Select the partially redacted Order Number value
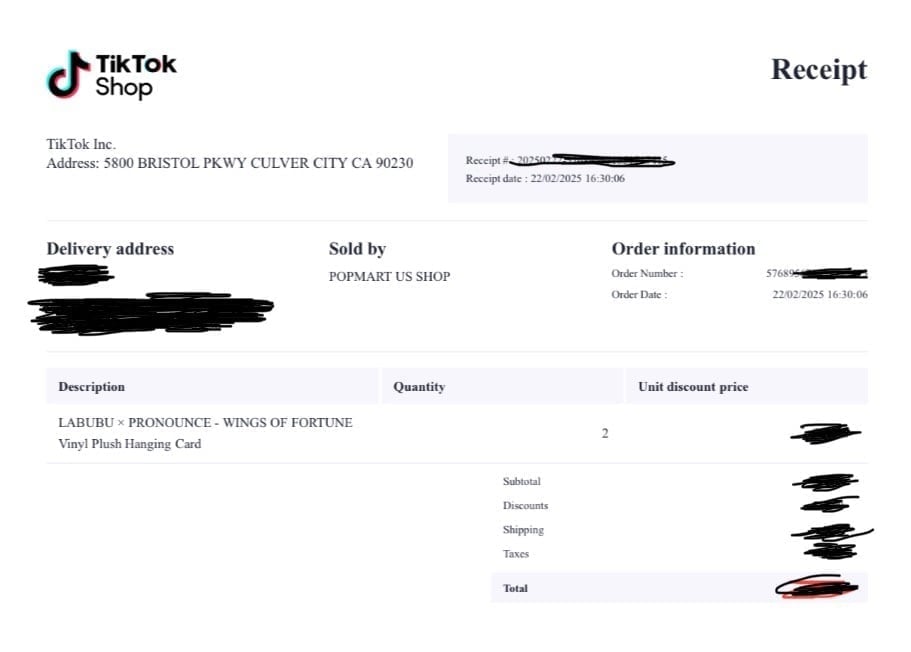This screenshot has width=911, height=652. [x=816, y=273]
